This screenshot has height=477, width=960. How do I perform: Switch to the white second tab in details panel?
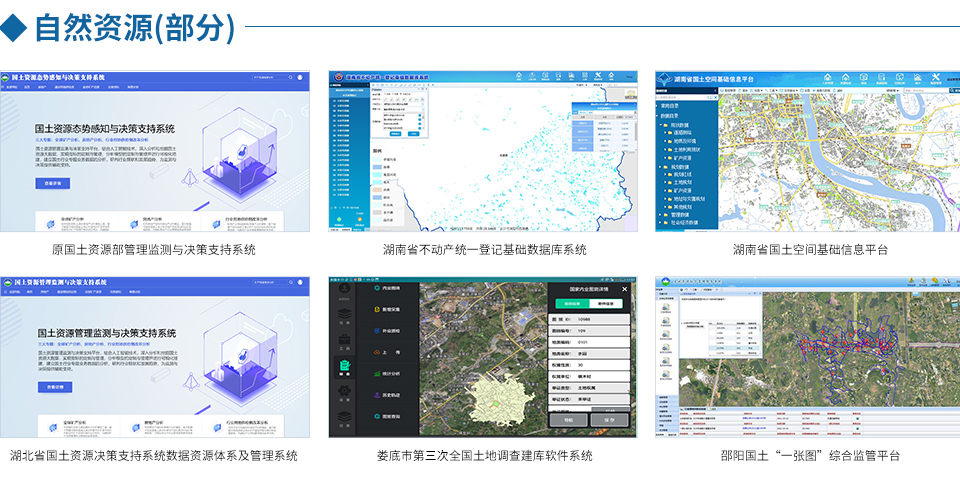pyautogui.click(x=604, y=302)
